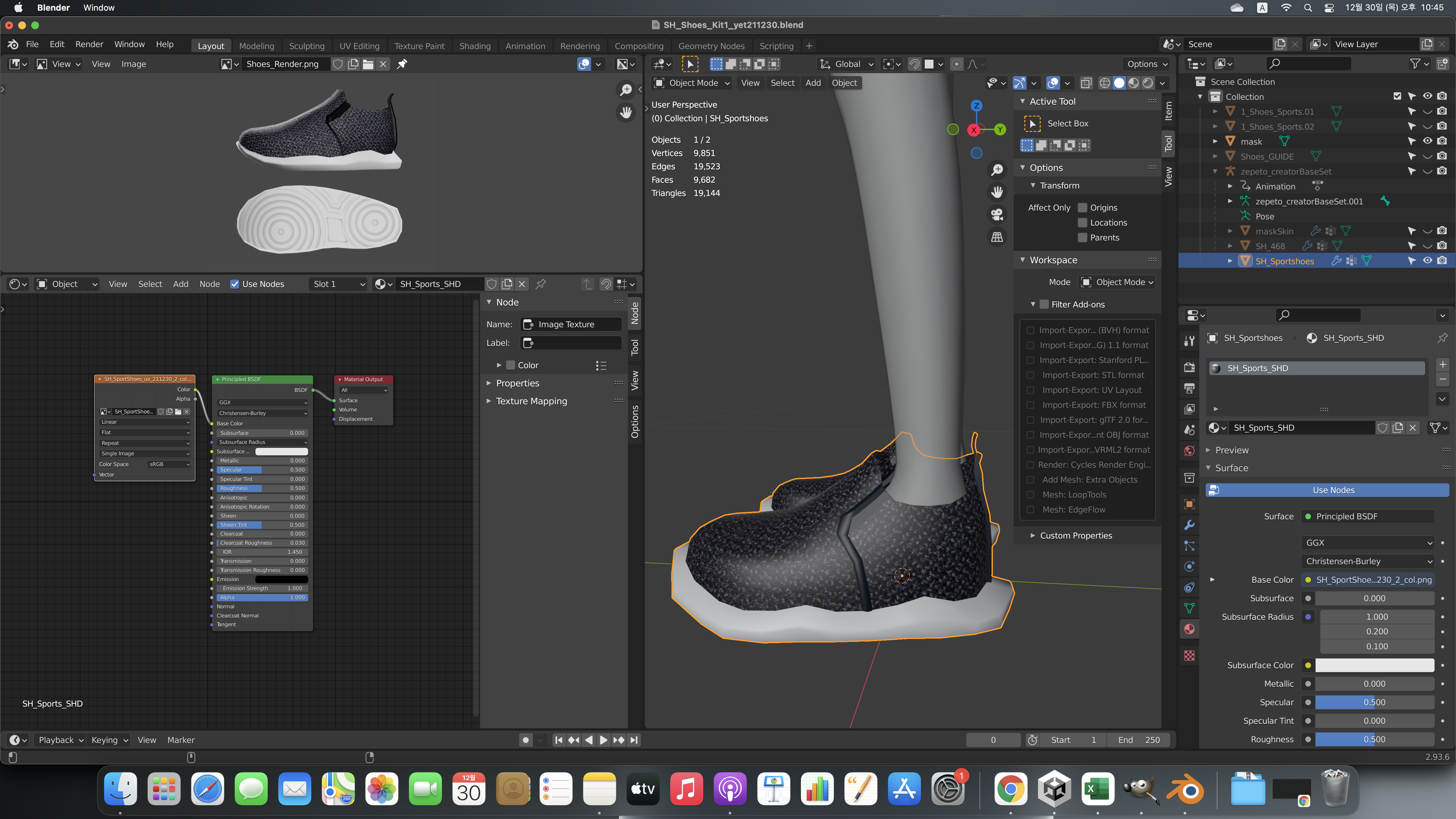
Task: Check Mesh: LoopTools add-on
Action: tap(1030, 495)
